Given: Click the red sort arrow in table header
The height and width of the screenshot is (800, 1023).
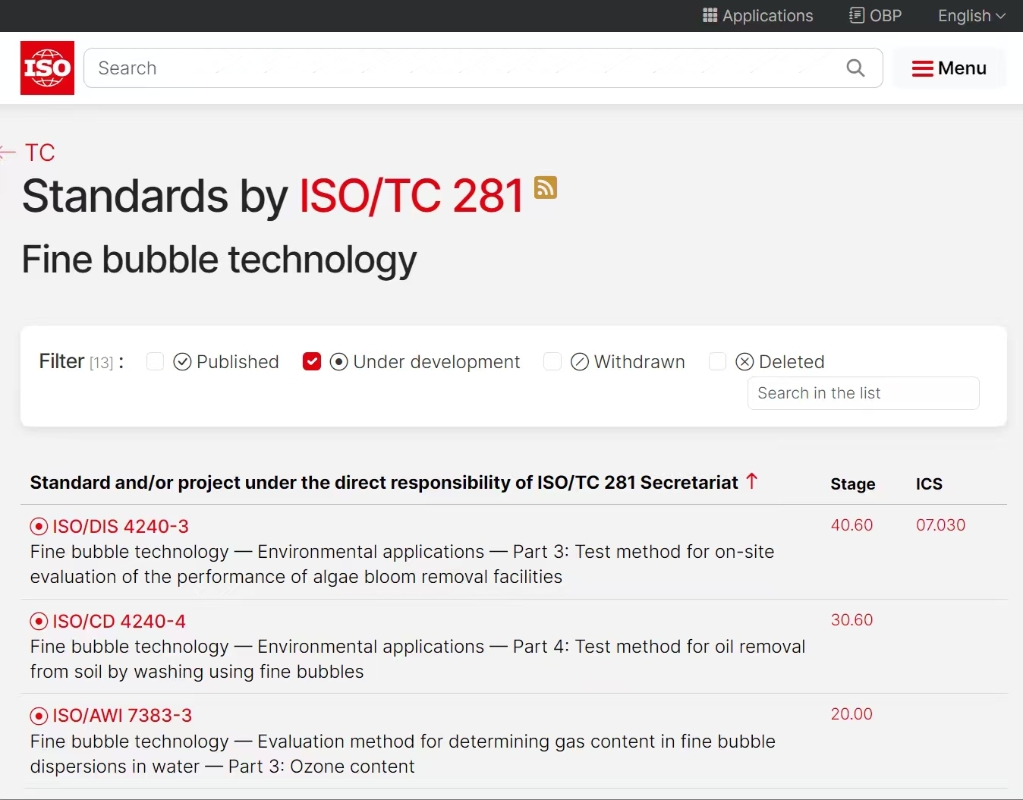Looking at the screenshot, I should point(752,482).
